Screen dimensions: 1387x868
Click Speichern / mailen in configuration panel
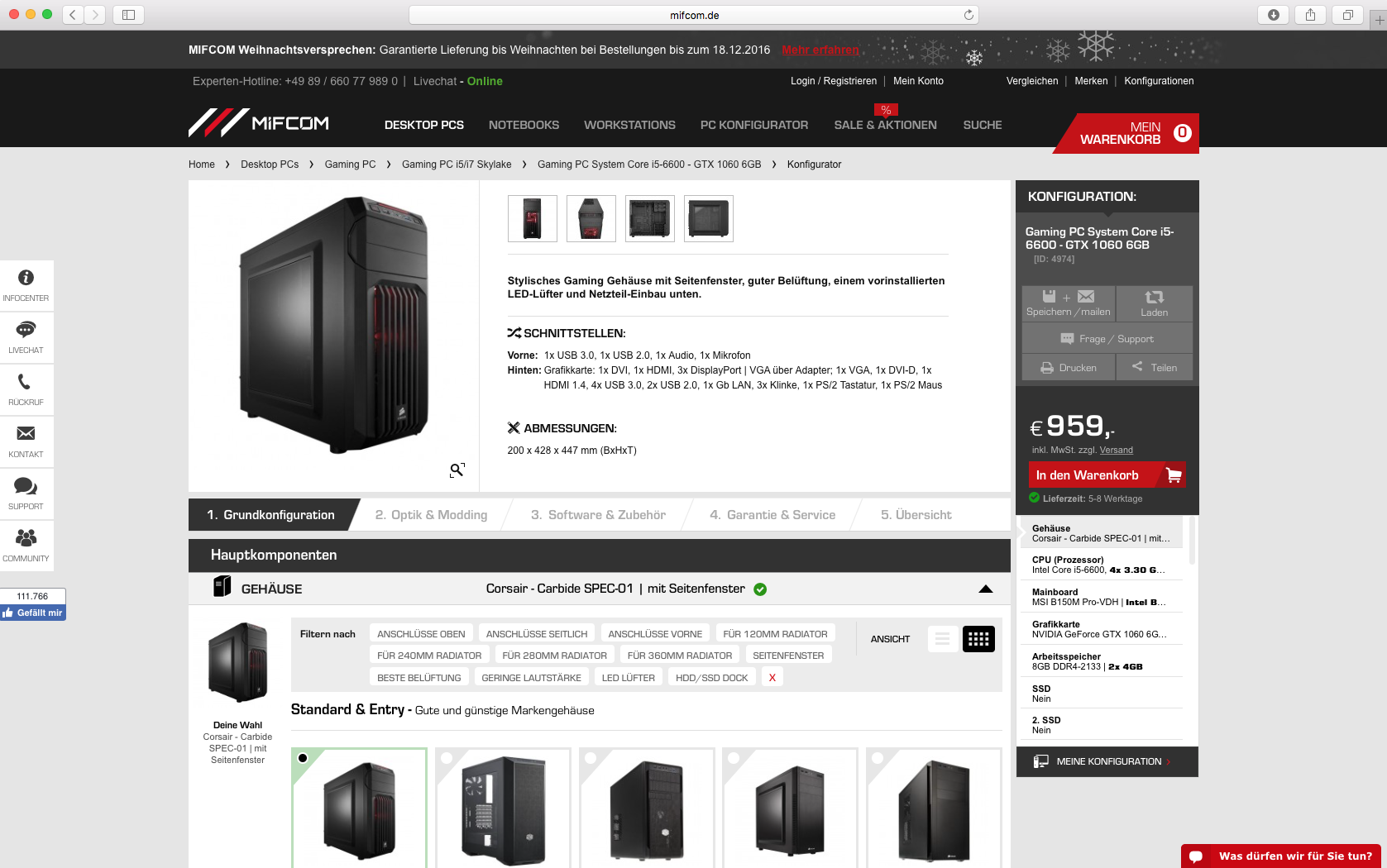coord(1069,303)
